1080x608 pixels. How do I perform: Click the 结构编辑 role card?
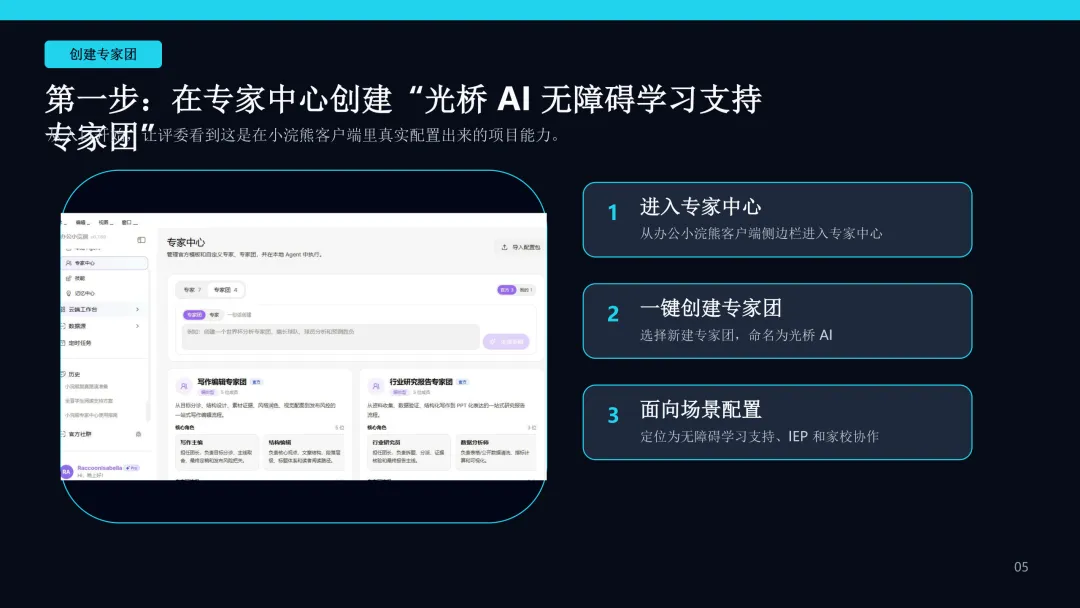[x=304, y=452]
